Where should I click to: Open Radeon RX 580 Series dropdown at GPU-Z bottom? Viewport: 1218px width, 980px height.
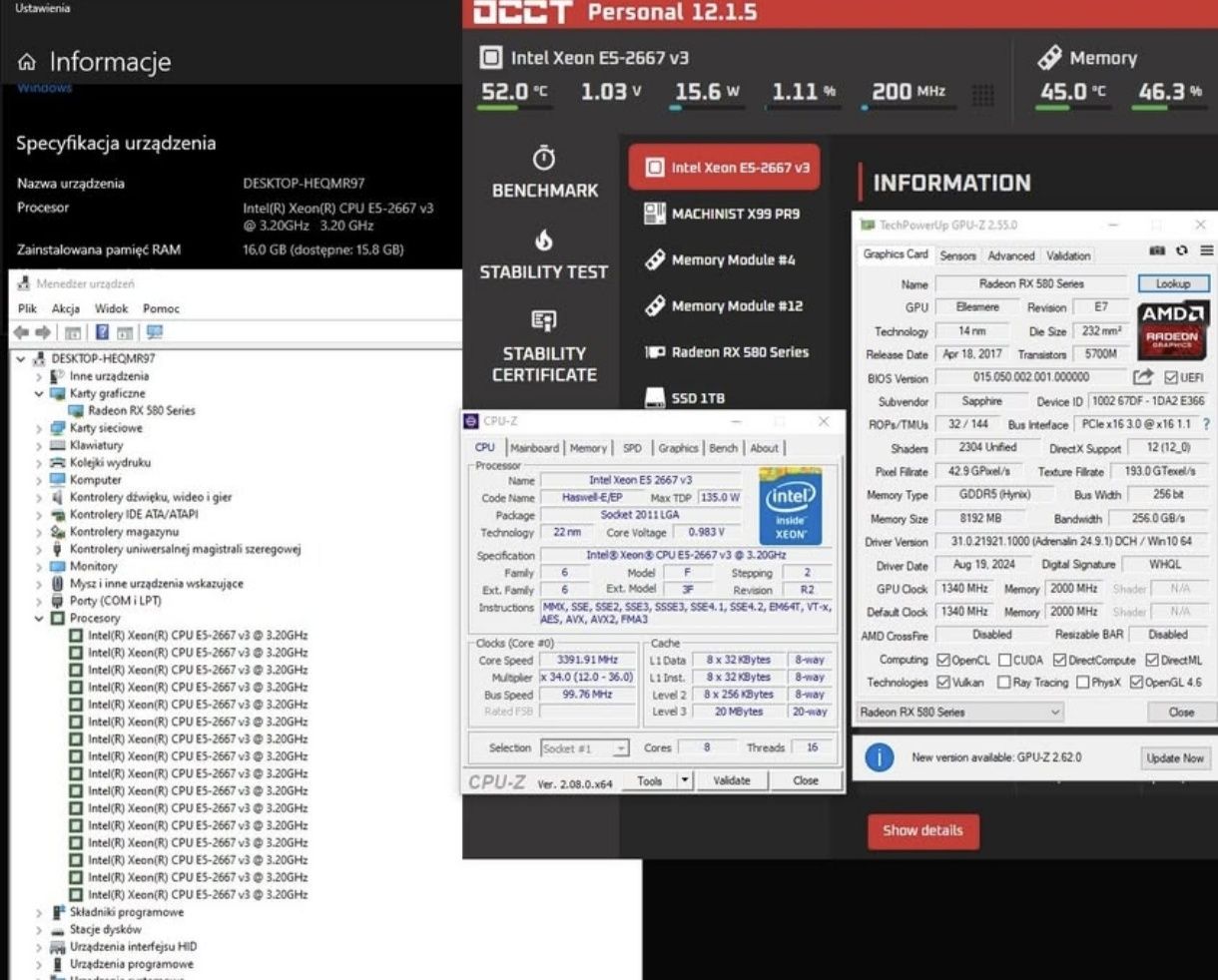[x=960, y=713]
